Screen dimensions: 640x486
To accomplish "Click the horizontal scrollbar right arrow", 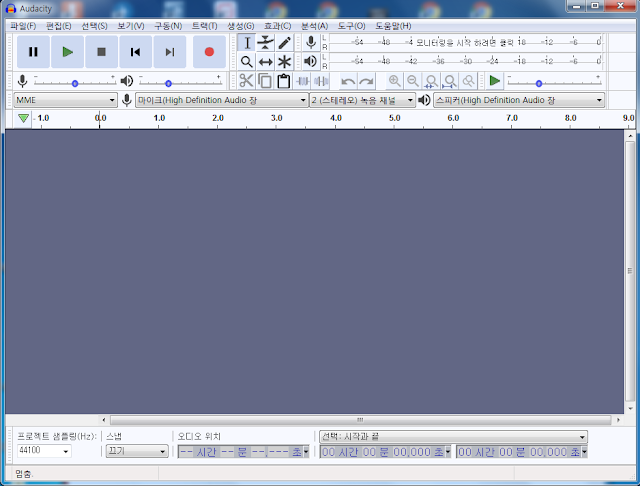I will click(x=618, y=420).
